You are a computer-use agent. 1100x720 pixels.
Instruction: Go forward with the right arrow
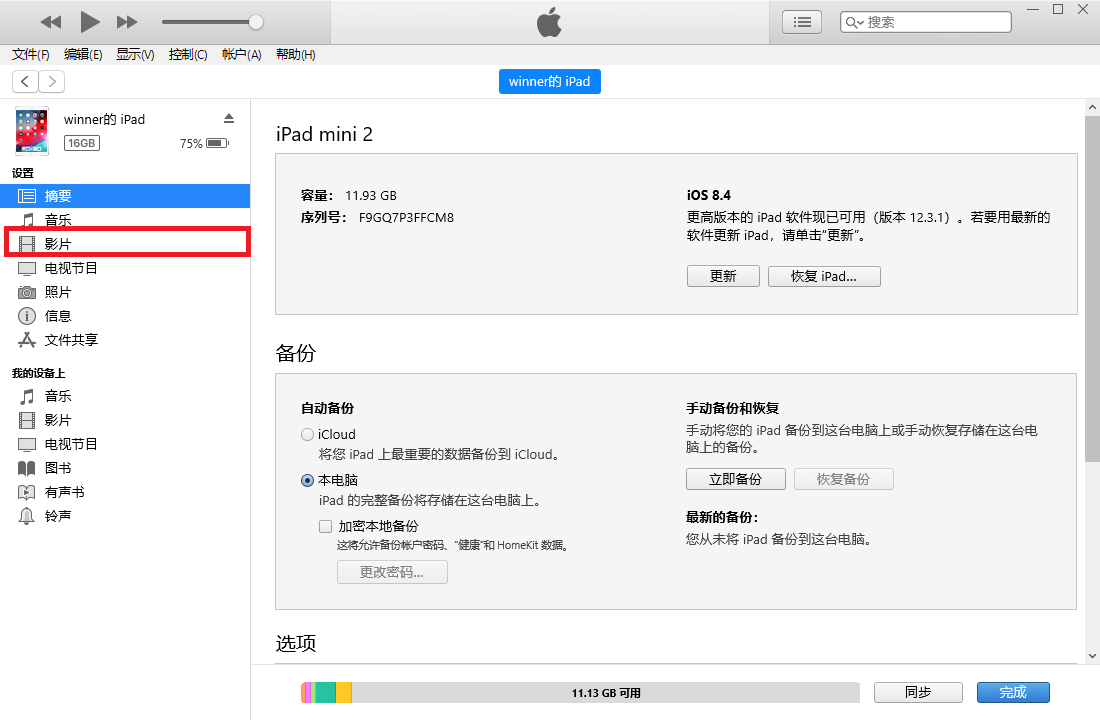point(52,81)
